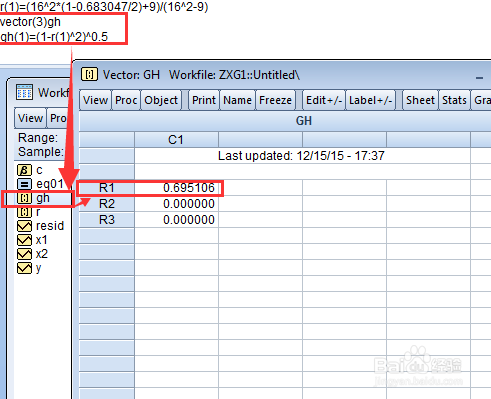
Task: Click the Workfile window title icon
Action: tap(24, 92)
